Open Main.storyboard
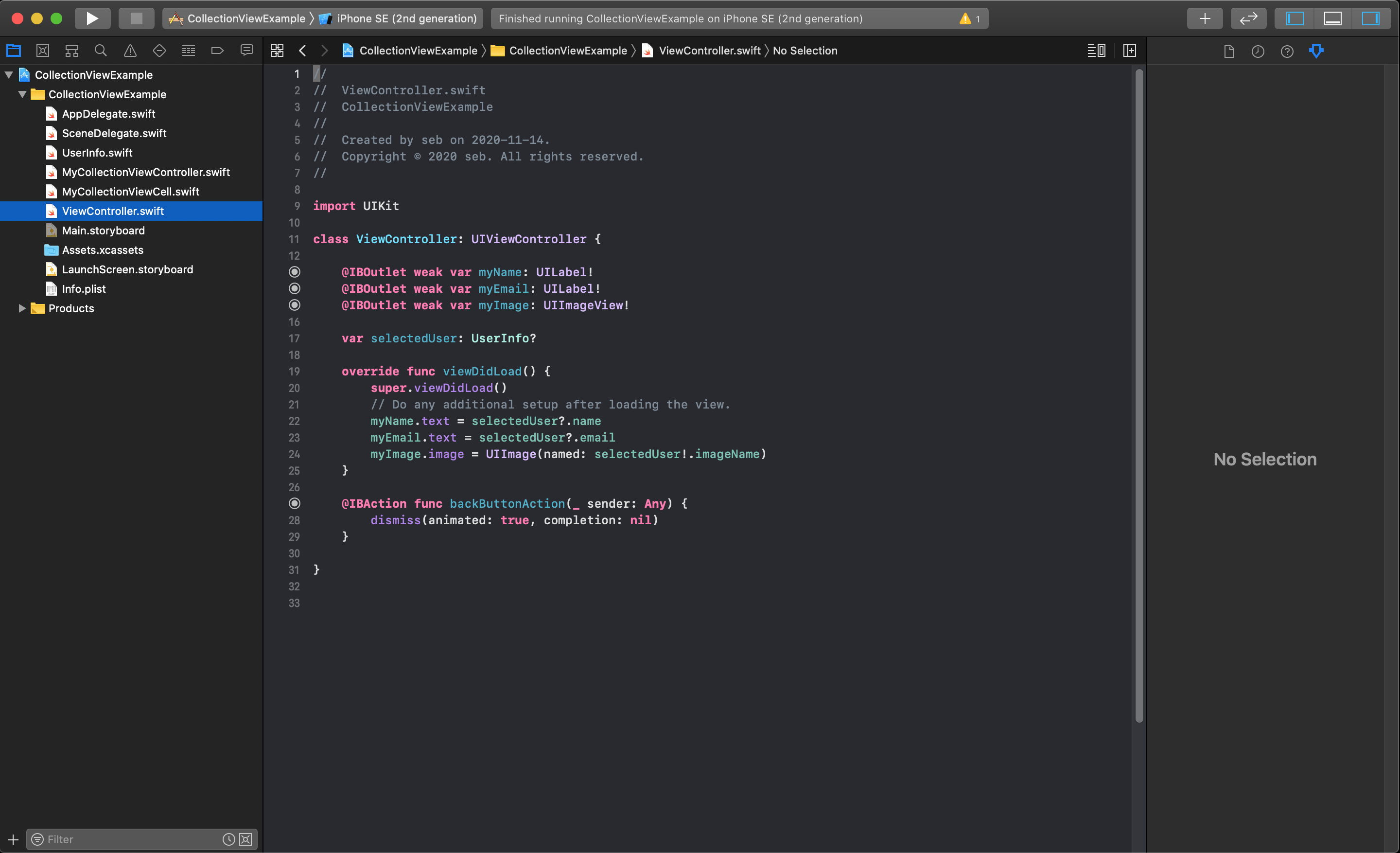The width and height of the screenshot is (1400, 853). (104, 230)
